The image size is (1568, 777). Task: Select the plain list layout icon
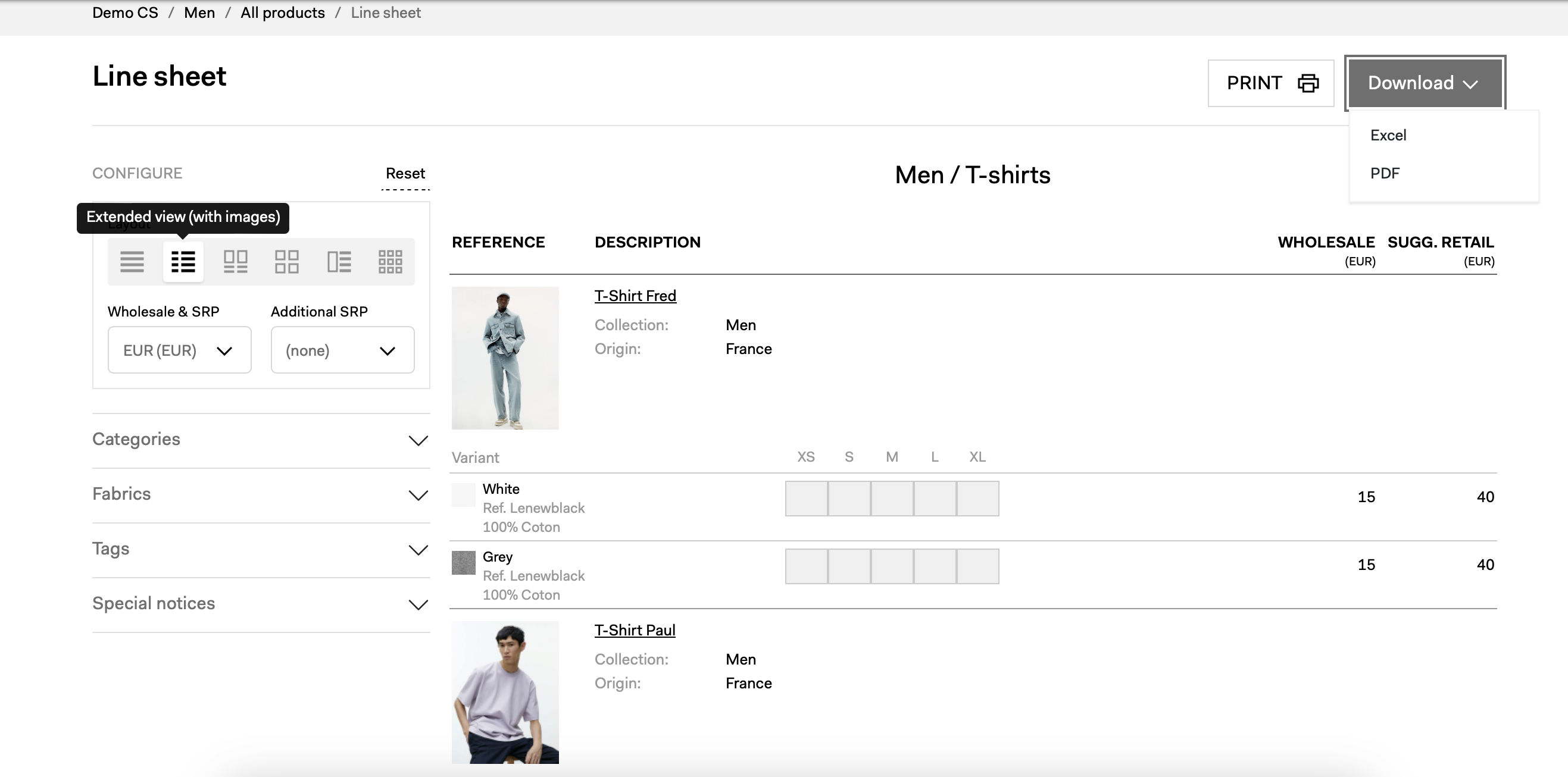(x=132, y=262)
